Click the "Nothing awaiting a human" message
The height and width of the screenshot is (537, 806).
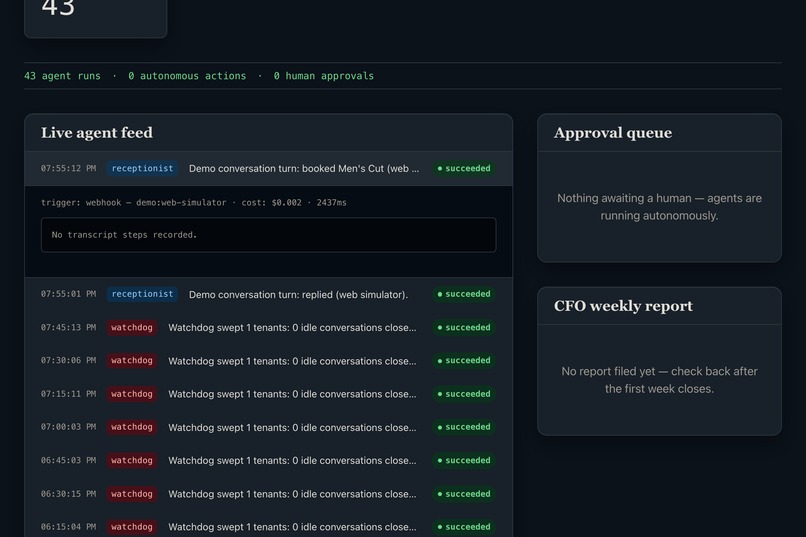(x=660, y=207)
